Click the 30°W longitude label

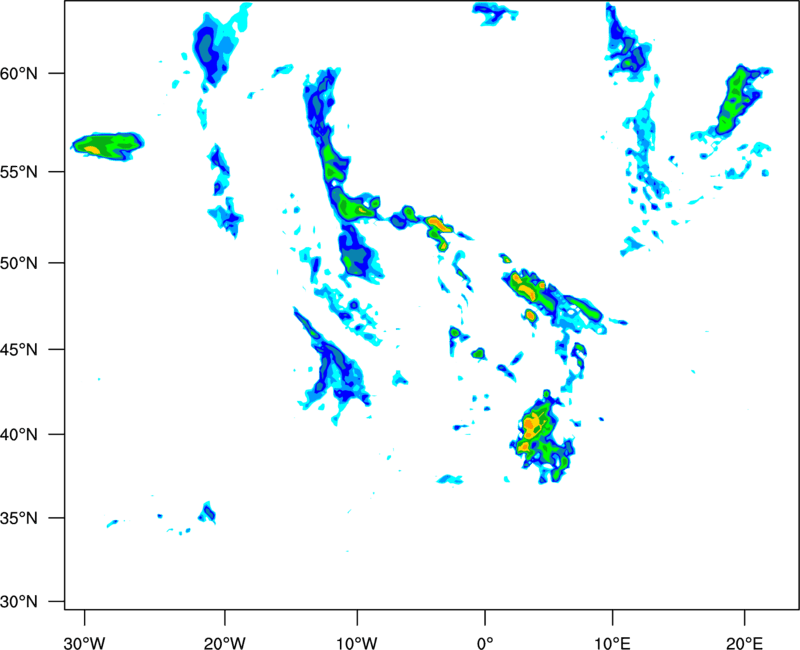coord(85,643)
